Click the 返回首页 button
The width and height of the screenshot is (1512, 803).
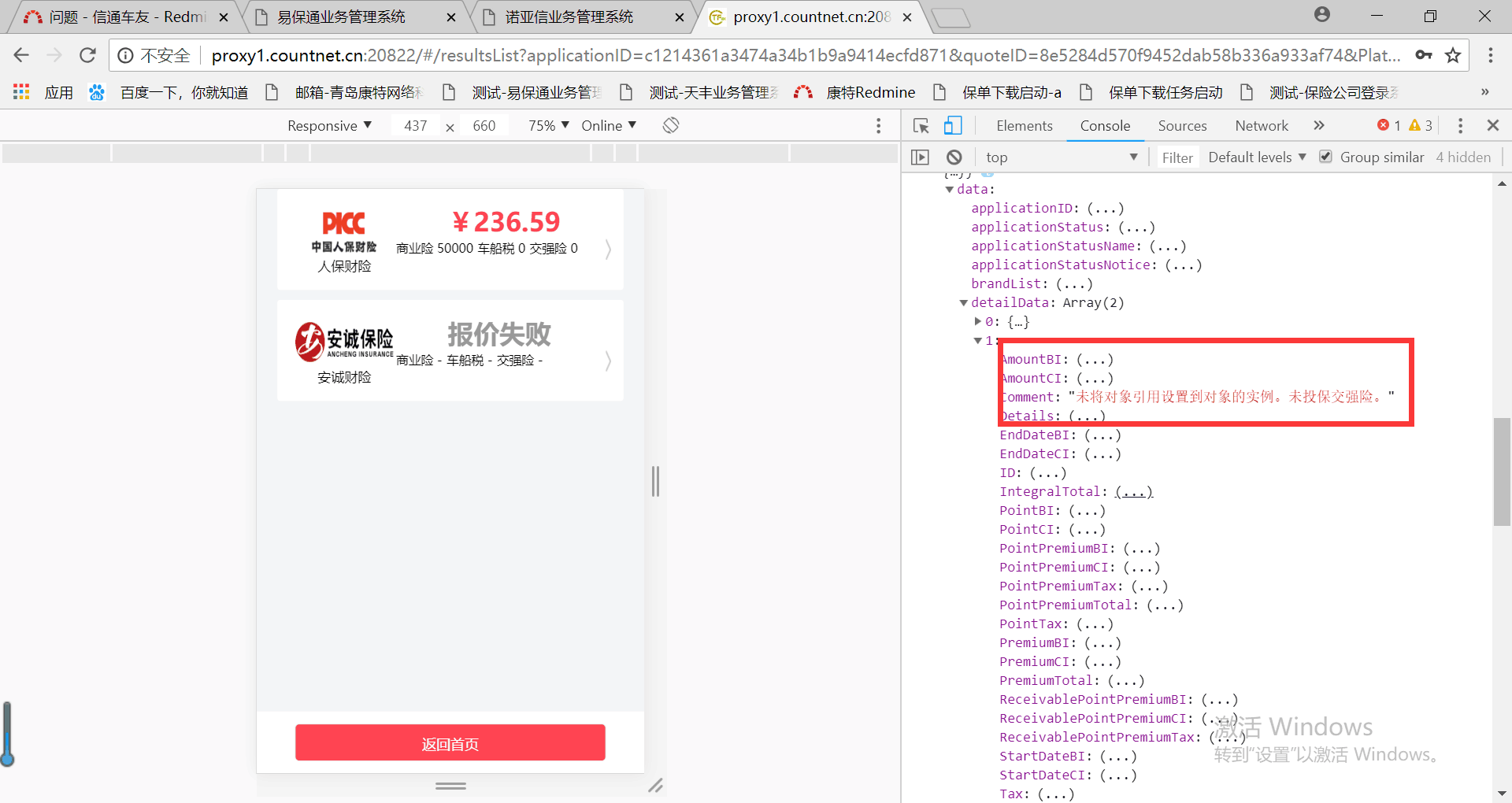tap(450, 743)
